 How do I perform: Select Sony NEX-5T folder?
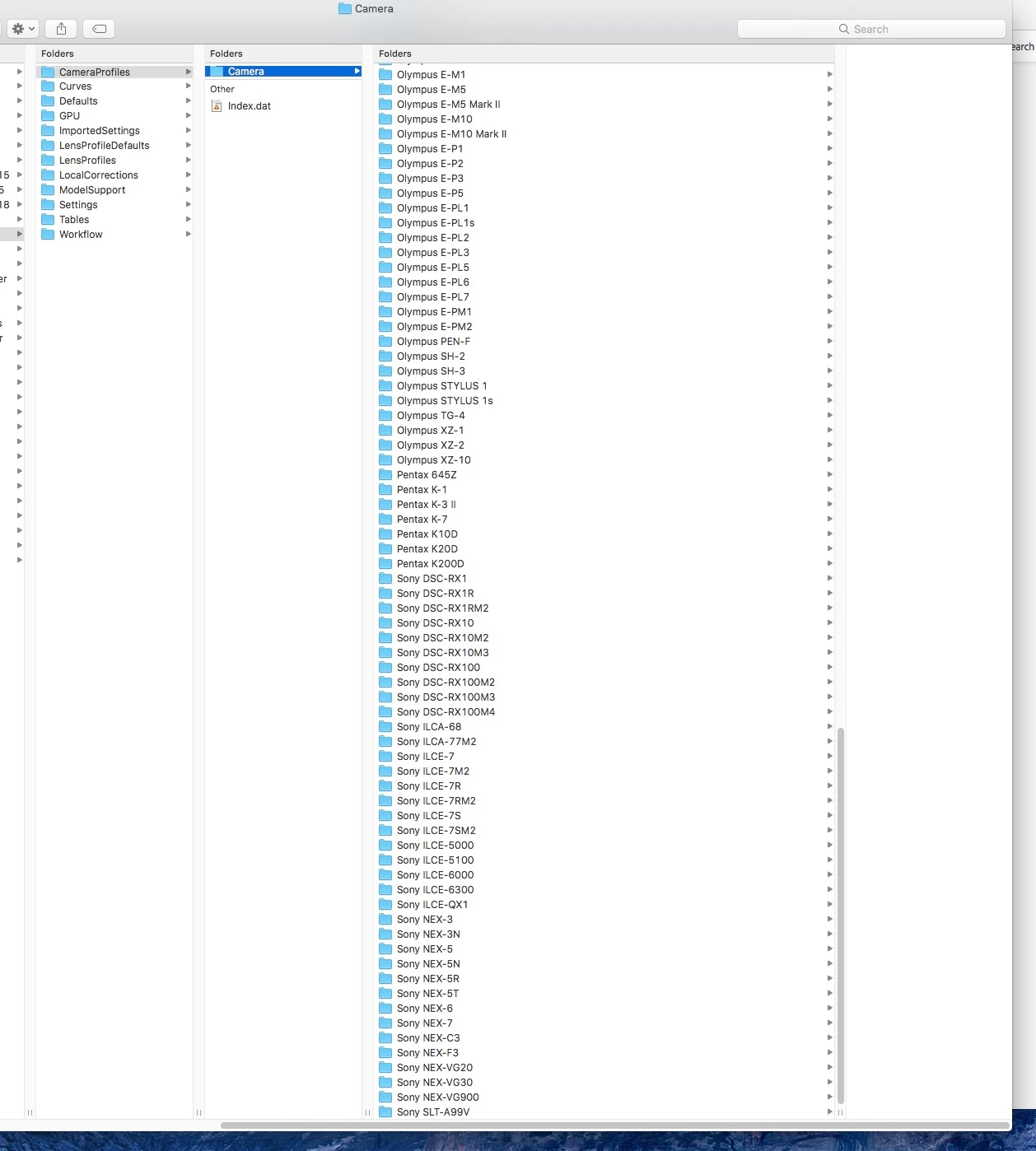pos(605,994)
